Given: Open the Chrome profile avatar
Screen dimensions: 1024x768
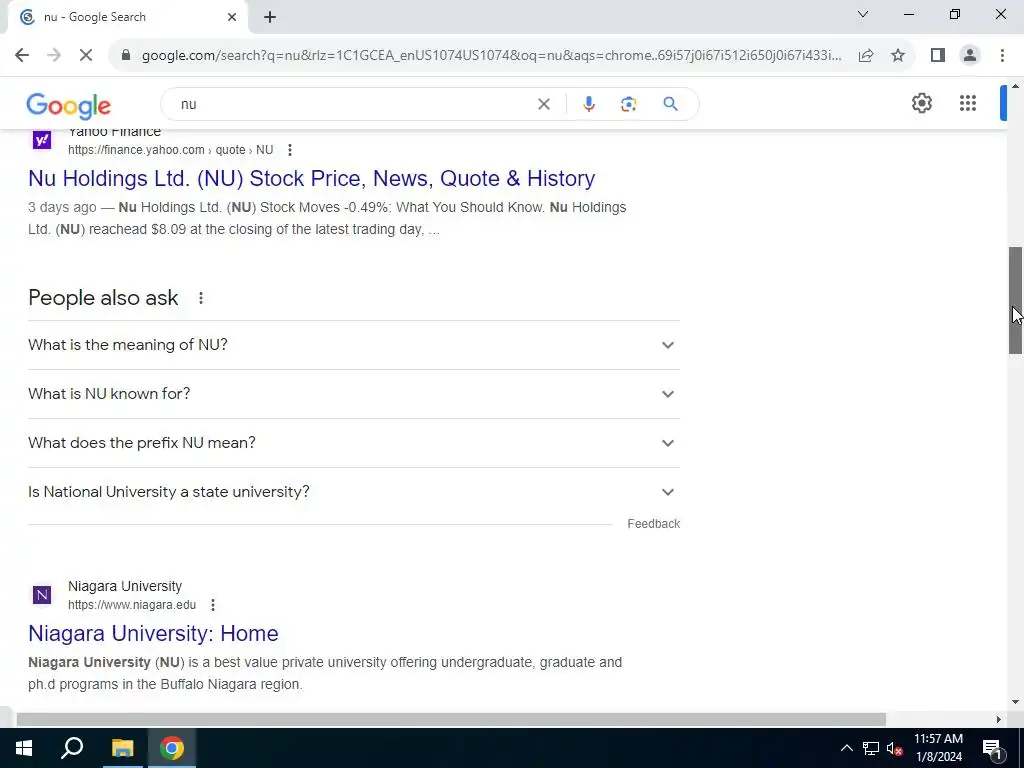Looking at the screenshot, I should tap(970, 56).
